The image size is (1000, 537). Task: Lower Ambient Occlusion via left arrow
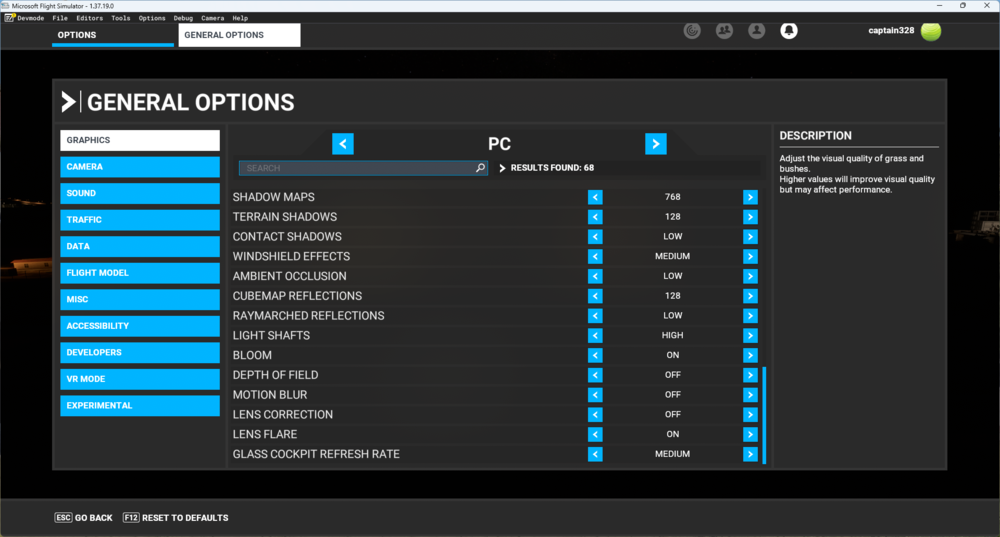(595, 276)
